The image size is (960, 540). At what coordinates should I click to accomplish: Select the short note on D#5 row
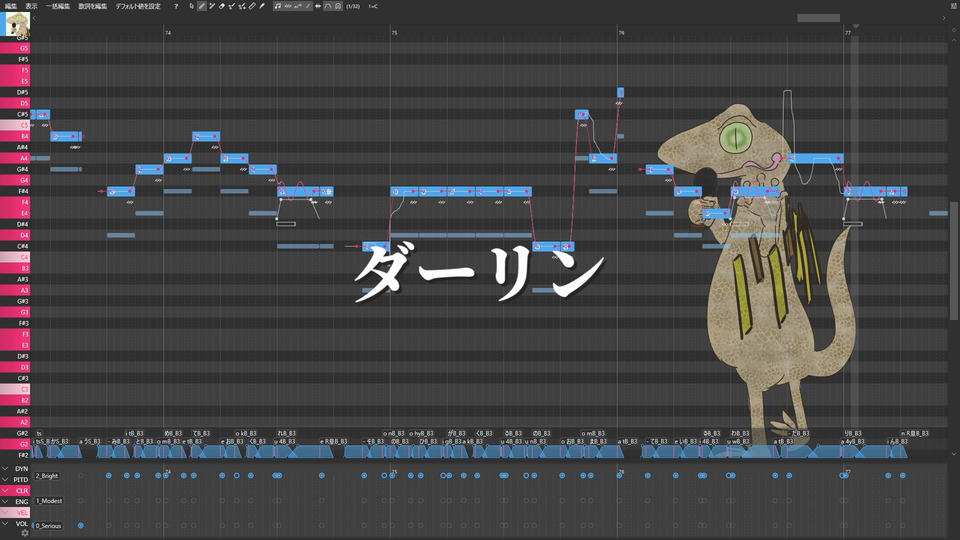pos(620,92)
